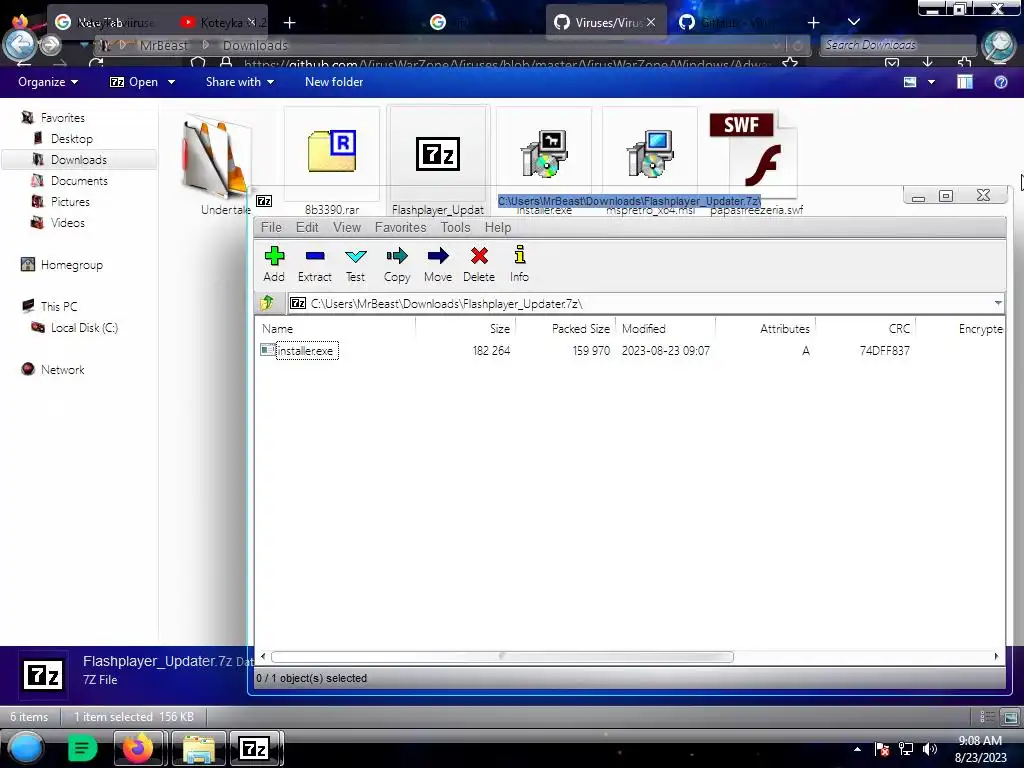Open the Help menu in 7-Zip

click(498, 227)
